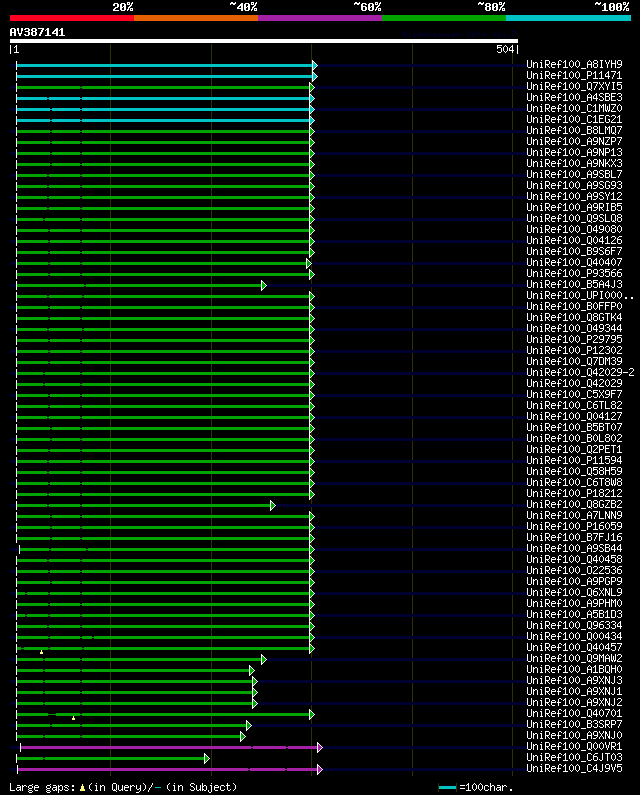
Task: Open hit UniRef100_Q9MAW2
Action: [x=574, y=659]
